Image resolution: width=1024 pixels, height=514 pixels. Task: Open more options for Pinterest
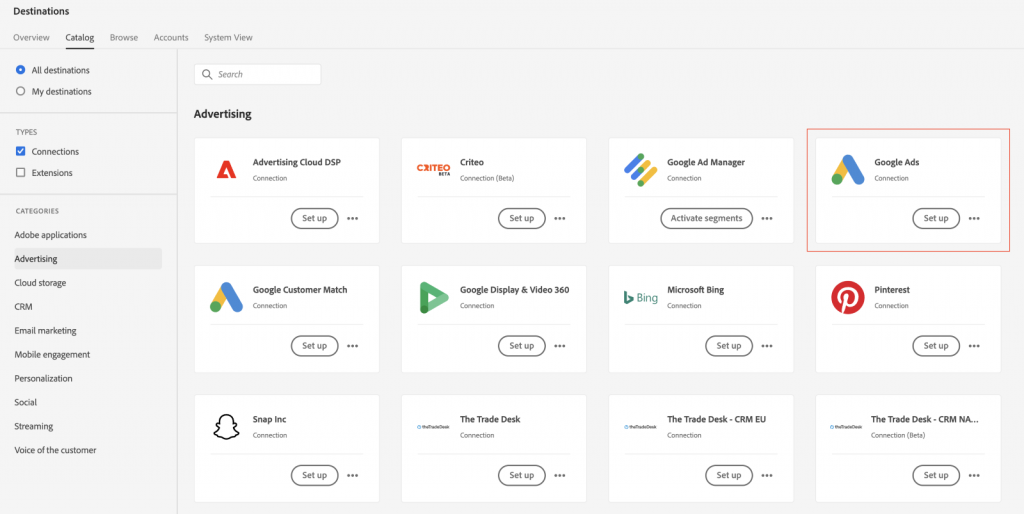point(974,345)
